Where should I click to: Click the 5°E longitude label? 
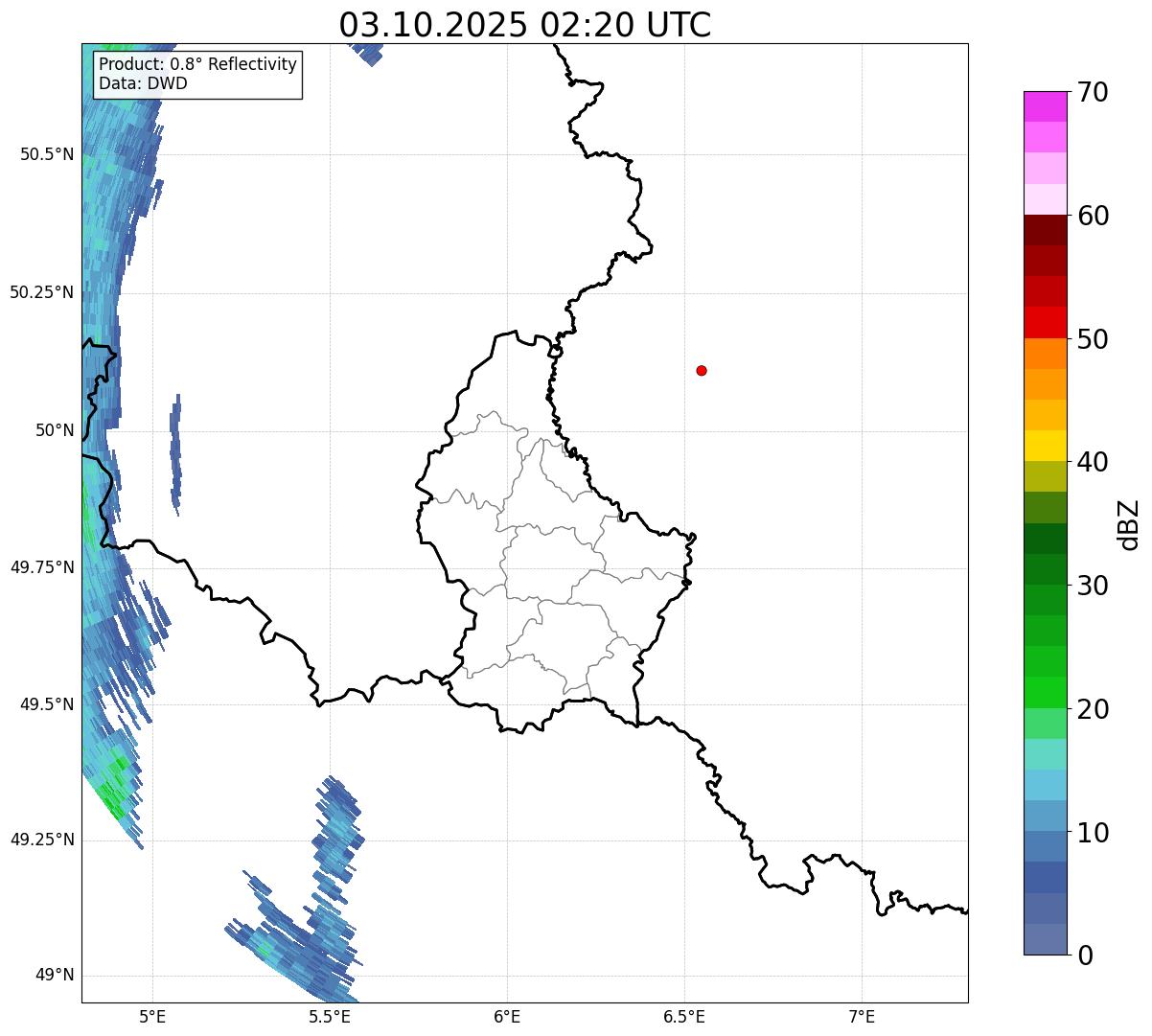tap(153, 1016)
